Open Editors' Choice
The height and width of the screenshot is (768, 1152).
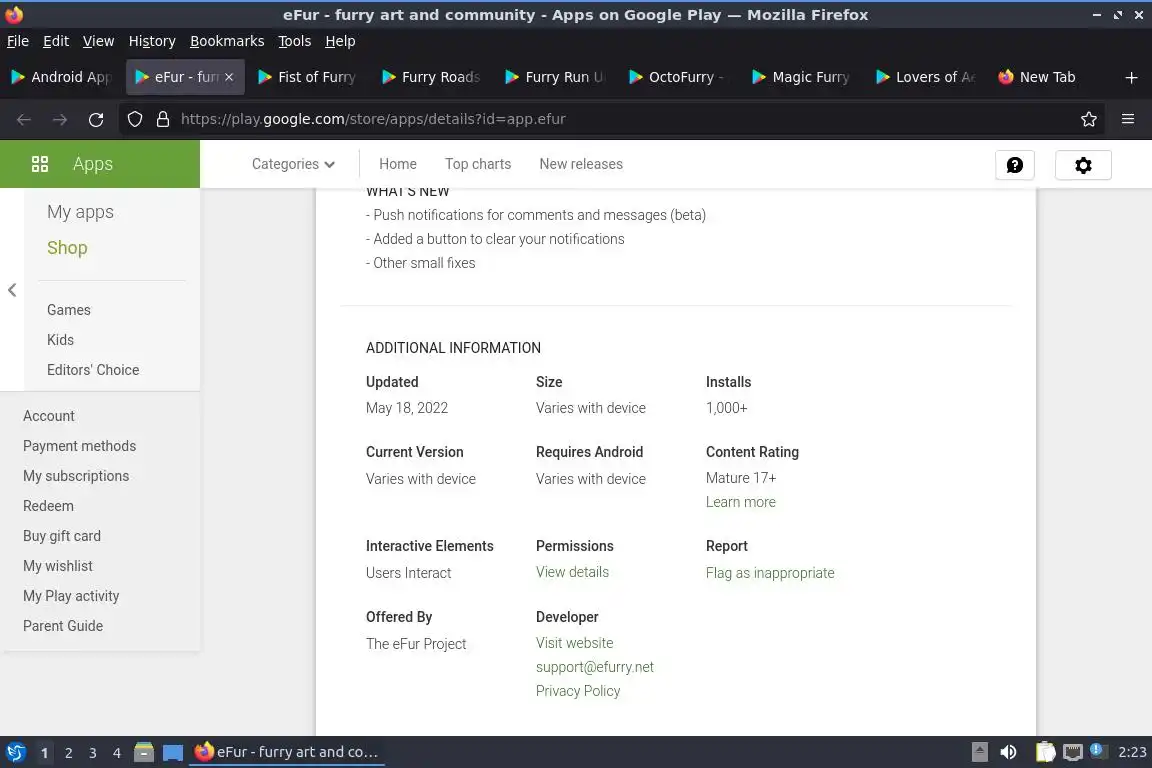pos(93,370)
